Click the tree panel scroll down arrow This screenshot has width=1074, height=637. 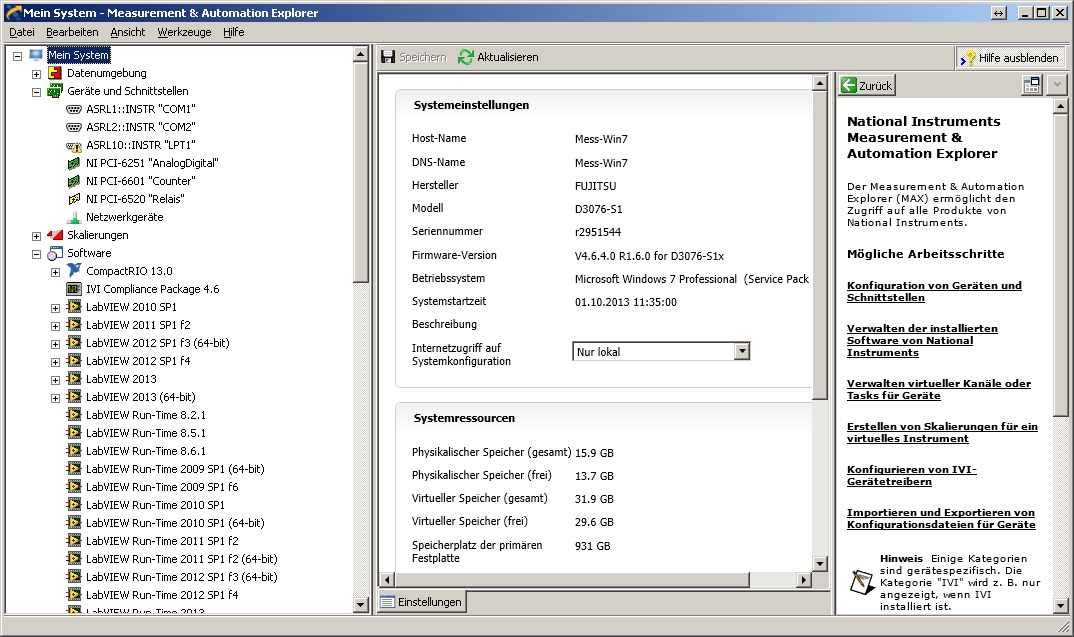click(361, 605)
